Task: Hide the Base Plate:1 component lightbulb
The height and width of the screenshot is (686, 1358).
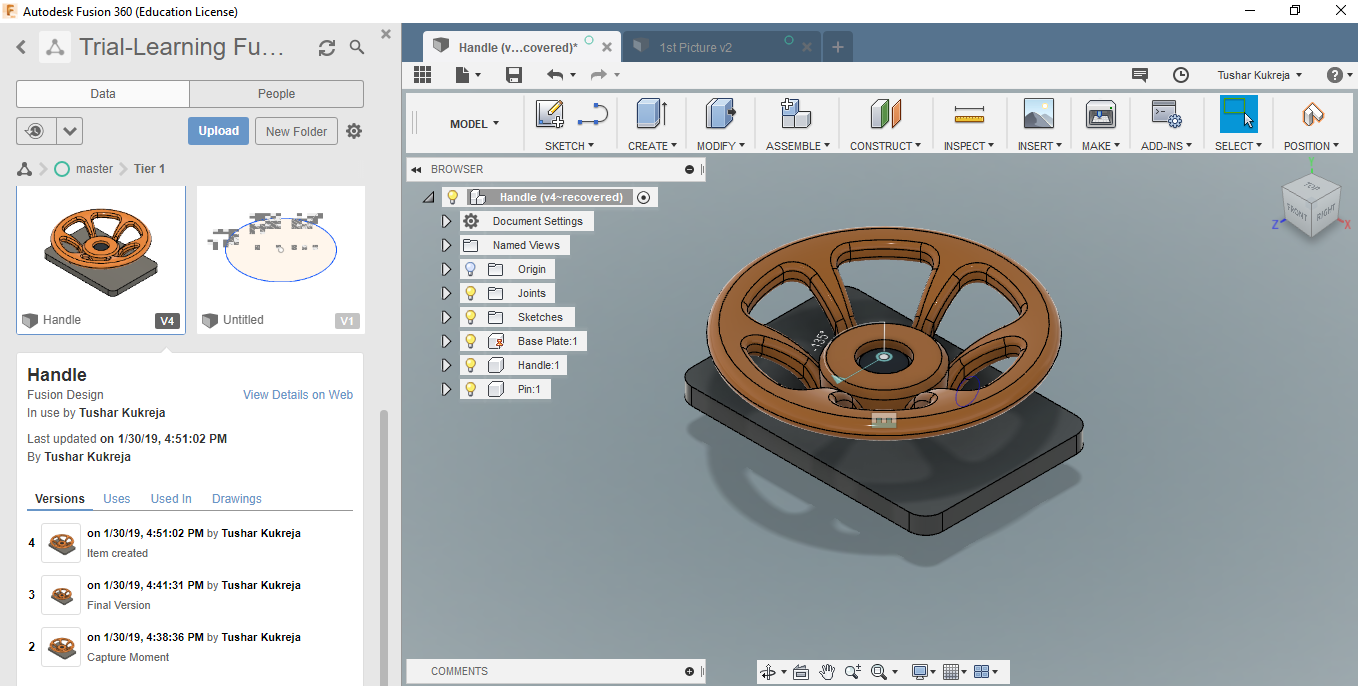Action: [x=470, y=341]
